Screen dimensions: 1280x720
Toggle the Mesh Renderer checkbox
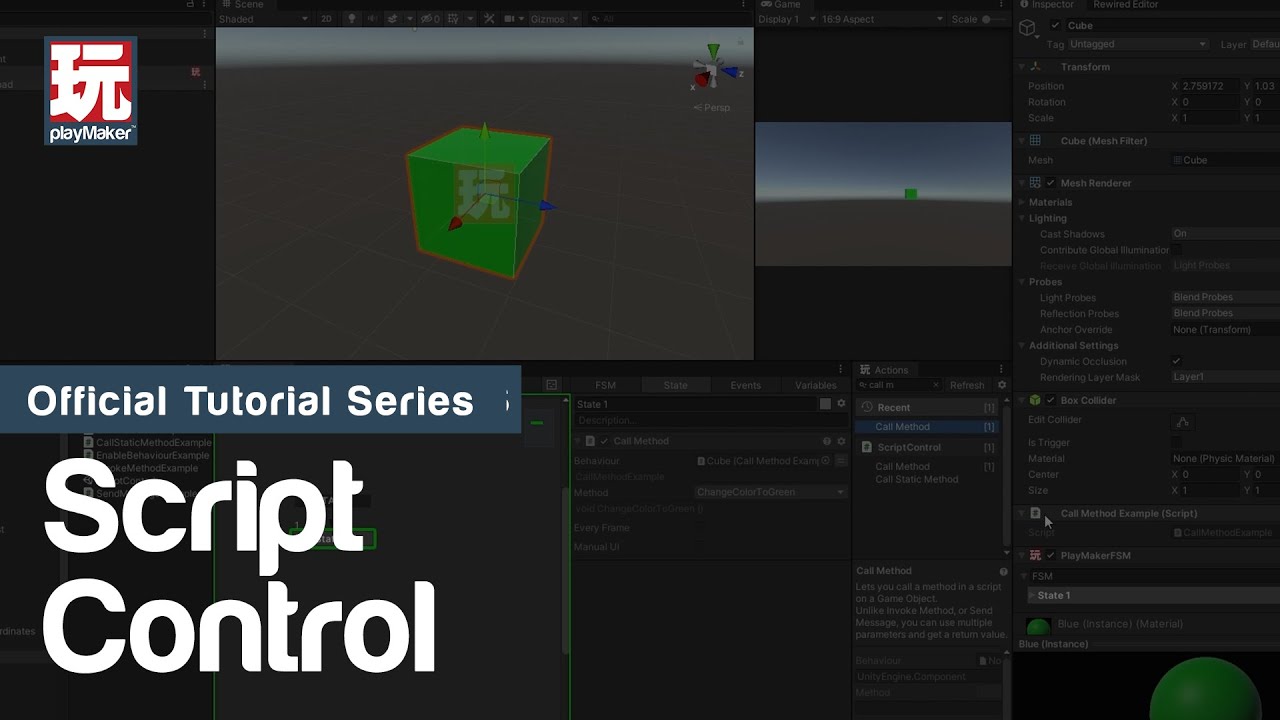pos(1050,183)
